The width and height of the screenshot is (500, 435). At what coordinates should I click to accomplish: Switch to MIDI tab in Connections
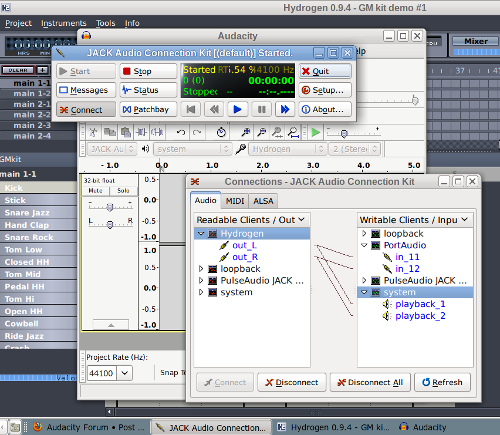click(235, 201)
